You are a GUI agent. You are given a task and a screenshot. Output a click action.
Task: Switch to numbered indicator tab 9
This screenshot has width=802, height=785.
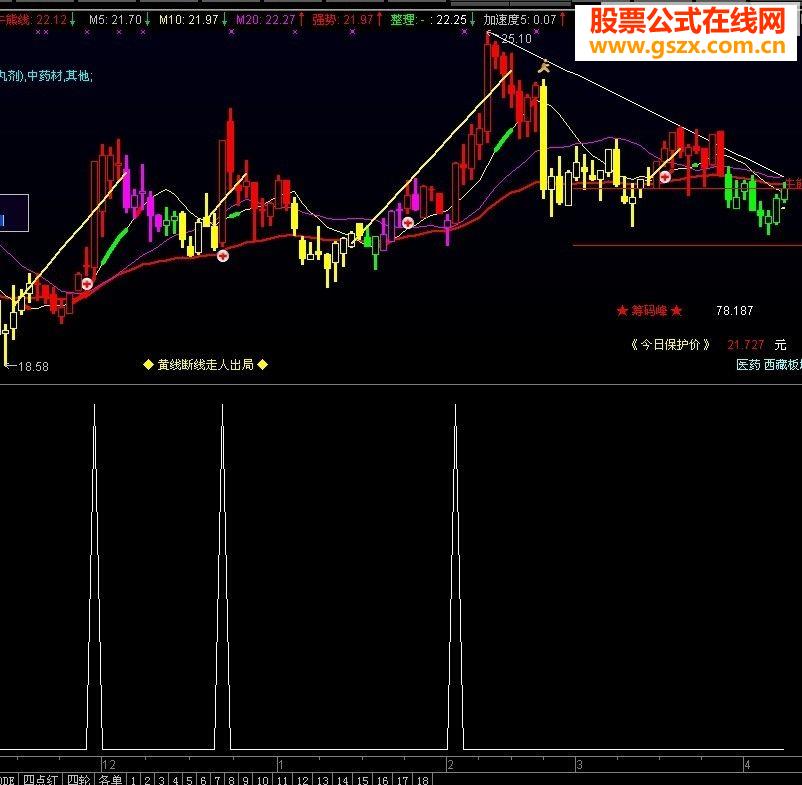246,780
